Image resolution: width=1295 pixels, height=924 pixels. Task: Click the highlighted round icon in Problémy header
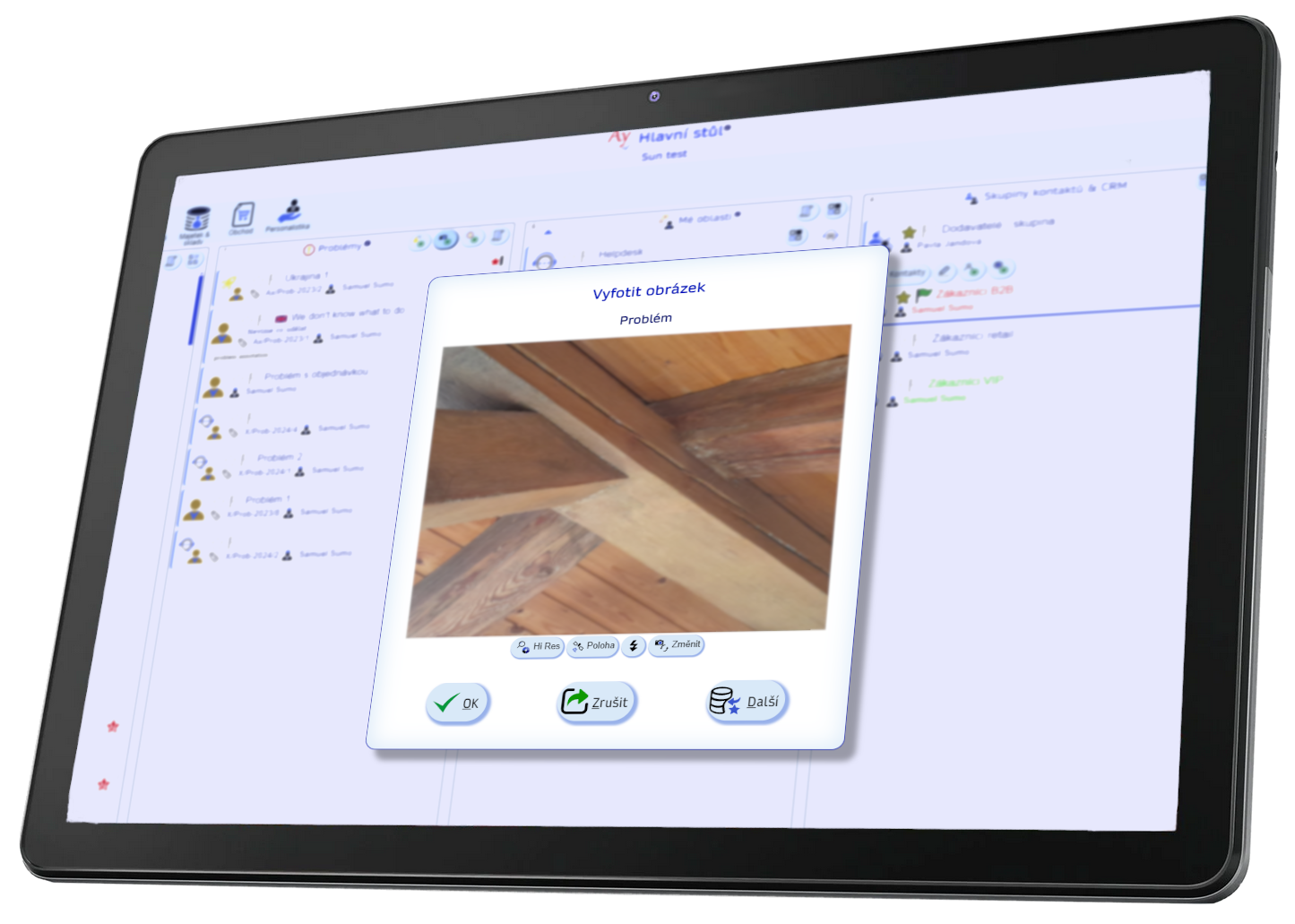(445, 239)
